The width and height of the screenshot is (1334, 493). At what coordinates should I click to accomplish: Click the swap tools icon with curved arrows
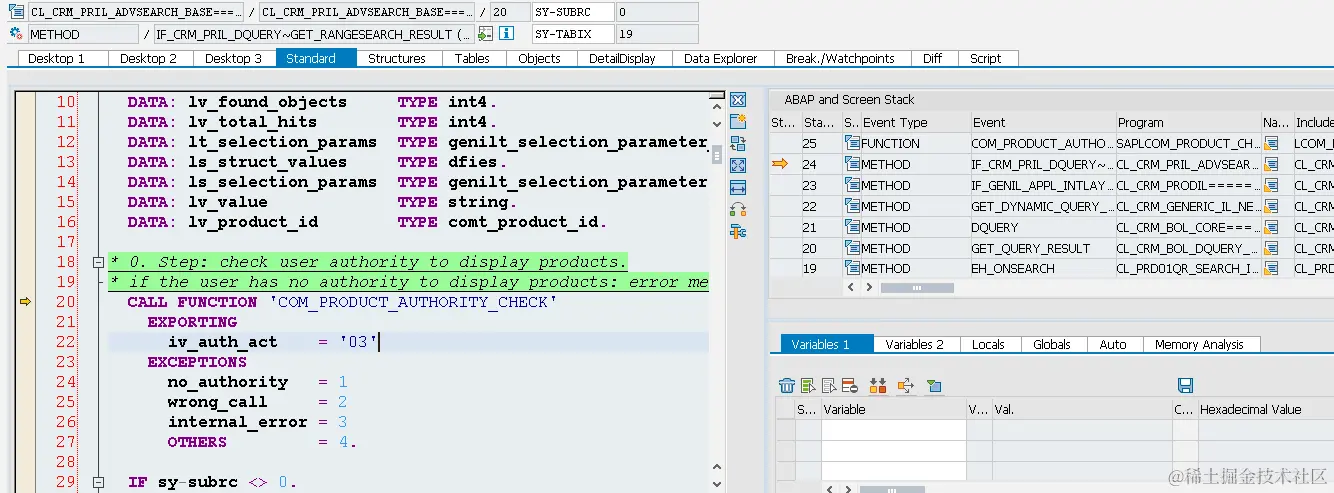click(x=739, y=210)
